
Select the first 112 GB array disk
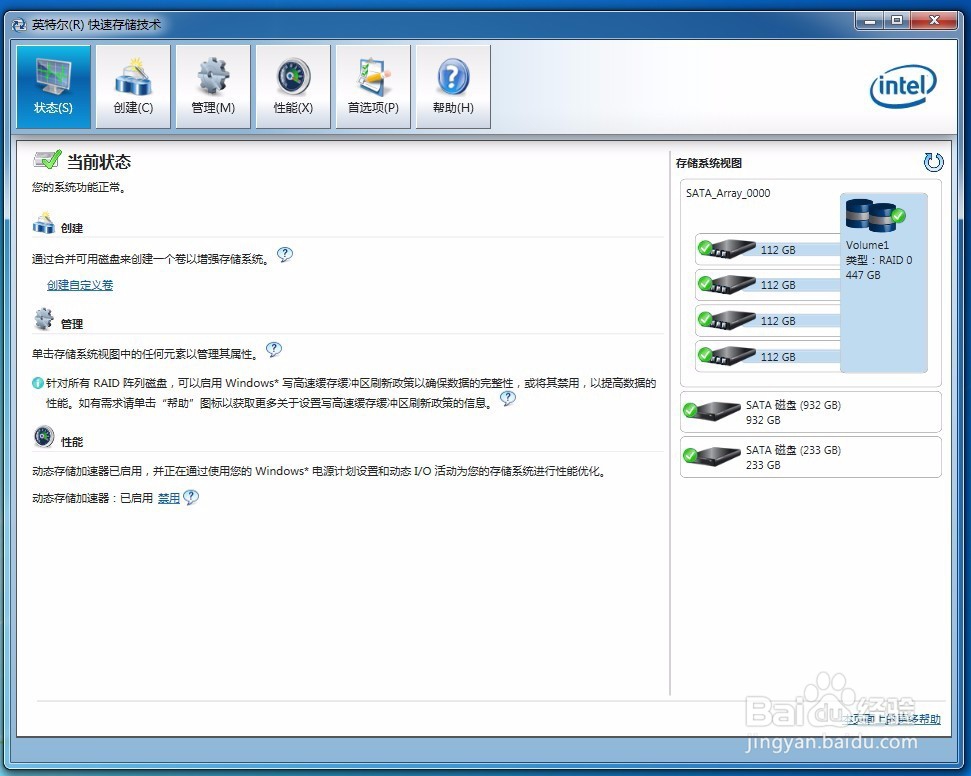pos(767,249)
